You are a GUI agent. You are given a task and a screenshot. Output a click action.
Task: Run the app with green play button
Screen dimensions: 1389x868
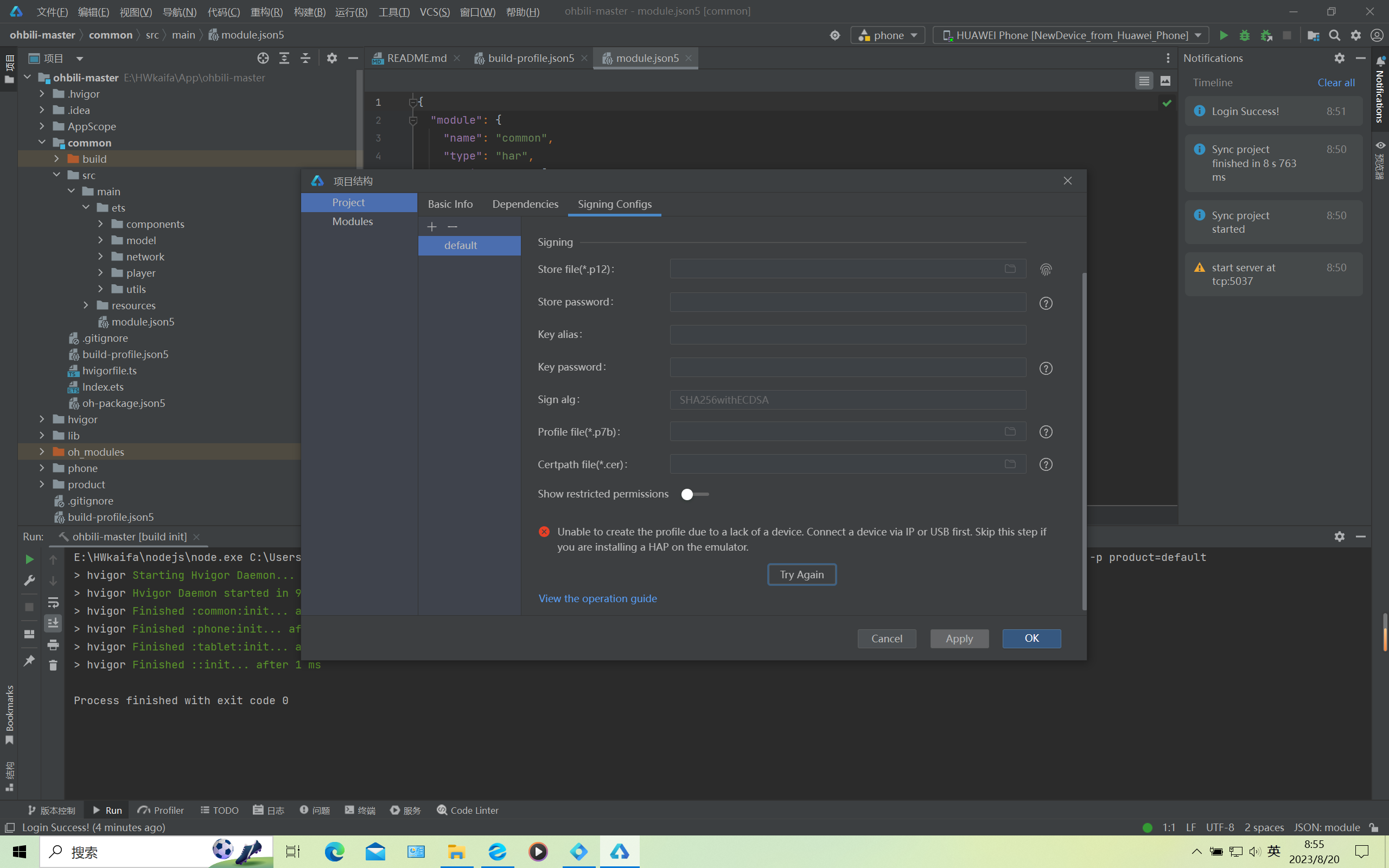pyautogui.click(x=1223, y=36)
